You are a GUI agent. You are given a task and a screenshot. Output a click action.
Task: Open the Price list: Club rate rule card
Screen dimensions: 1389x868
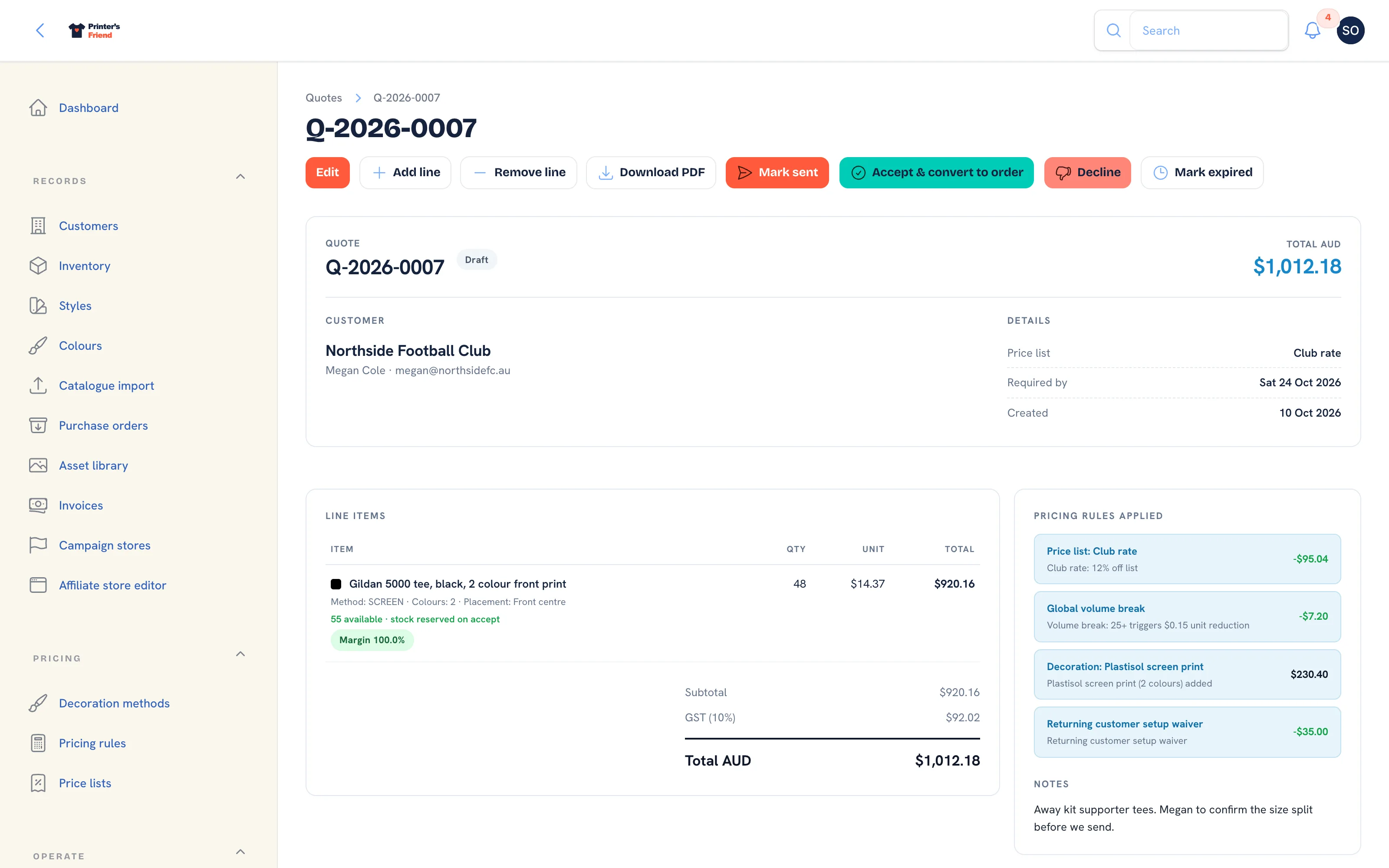pyautogui.click(x=1187, y=559)
